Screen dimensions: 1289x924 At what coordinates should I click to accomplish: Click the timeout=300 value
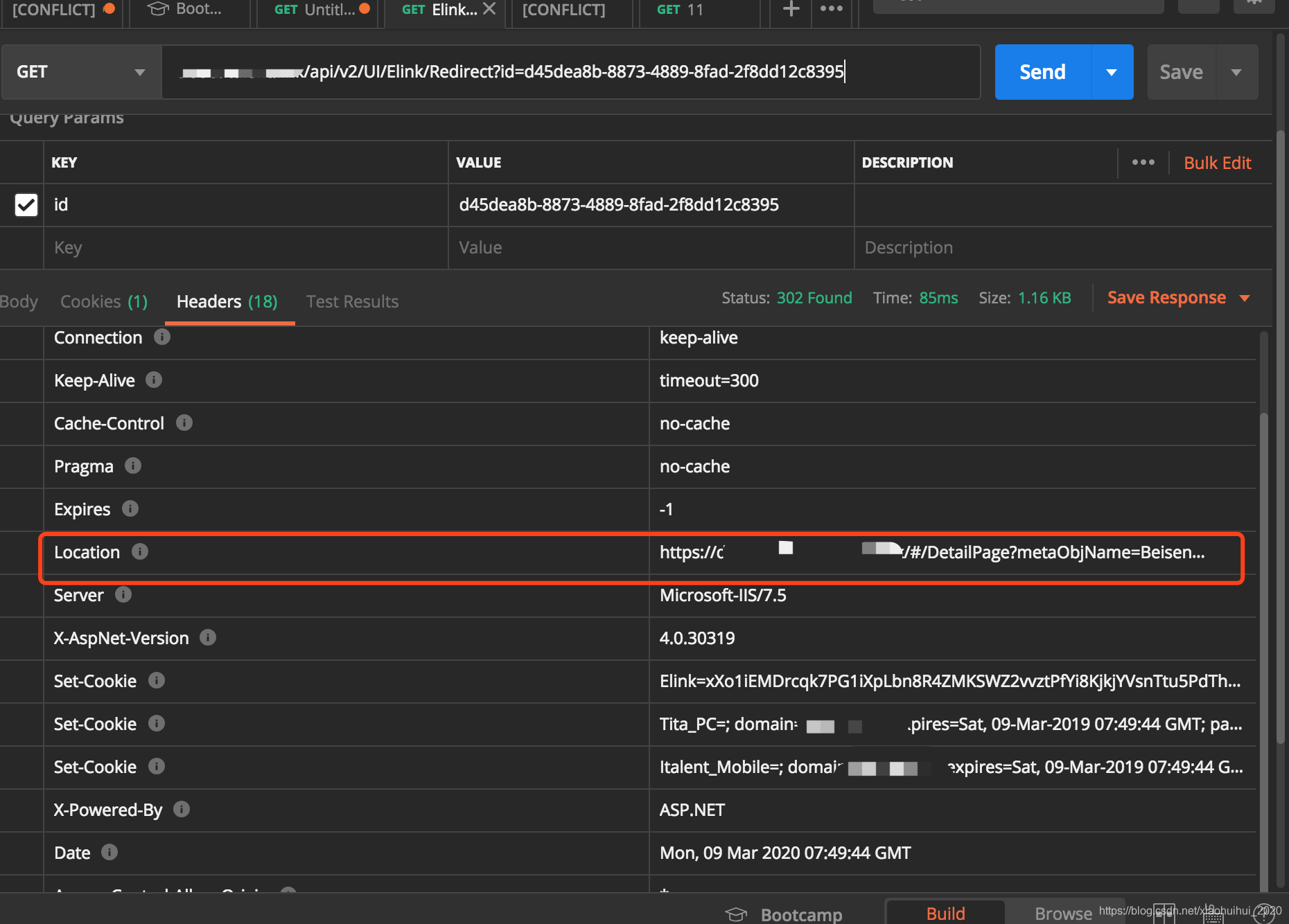(709, 381)
